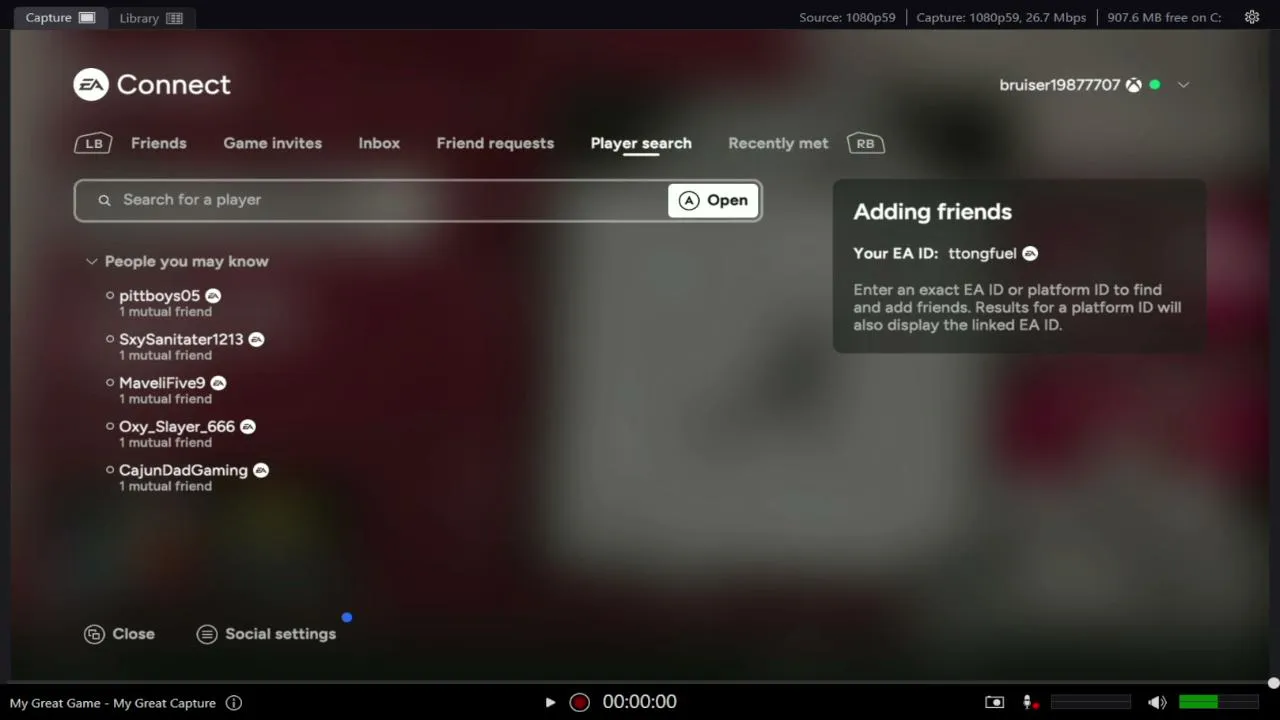Viewport: 1280px width, 720px height.
Task: Open the Recently met tab
Action: coord(778,143)
